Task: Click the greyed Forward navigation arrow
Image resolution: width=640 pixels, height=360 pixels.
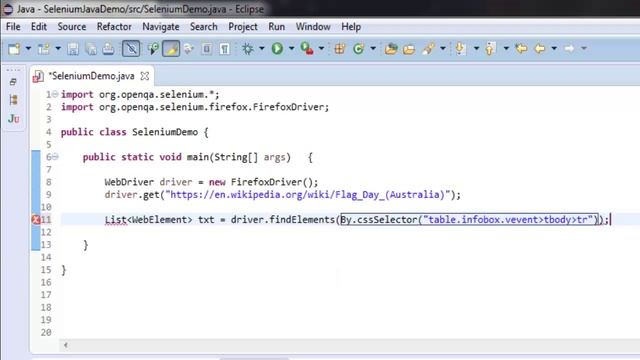Action: (x=569, y=49)
